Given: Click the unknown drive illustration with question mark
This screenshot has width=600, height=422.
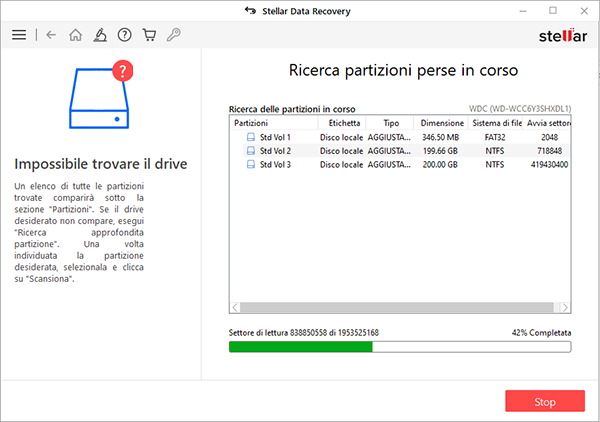Looking at the screenshot, I should (100, 95).
